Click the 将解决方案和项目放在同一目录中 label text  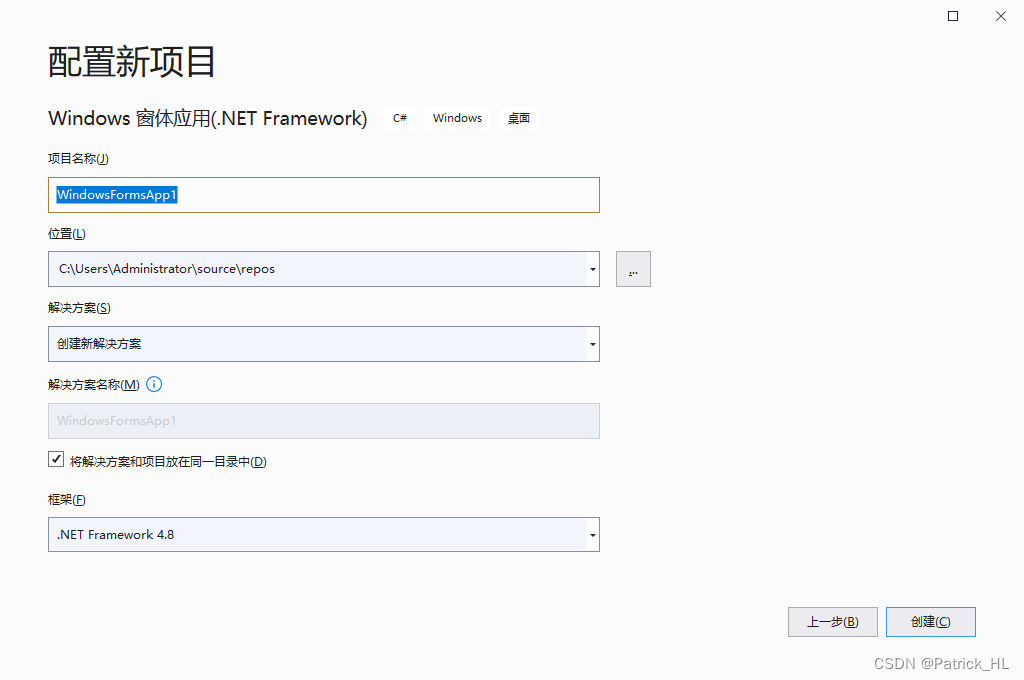coord(168,462)
